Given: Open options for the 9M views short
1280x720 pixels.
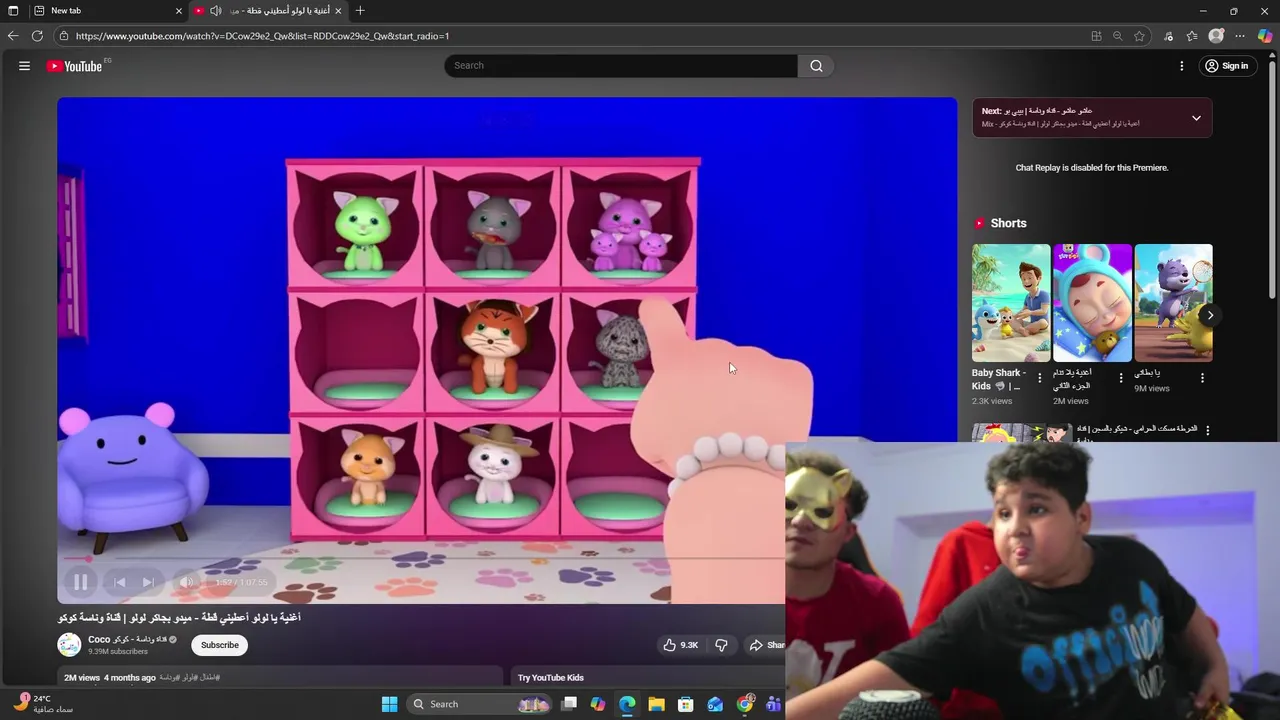Looking at the screenshot, I should 1202,378.
